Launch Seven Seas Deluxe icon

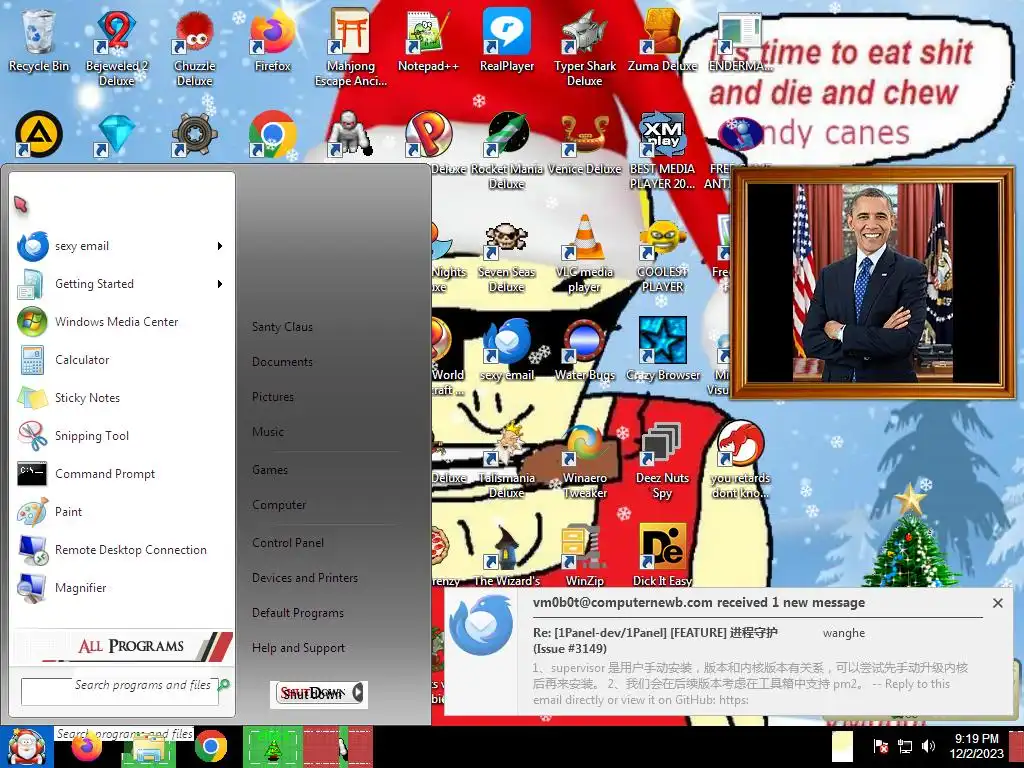507,255
